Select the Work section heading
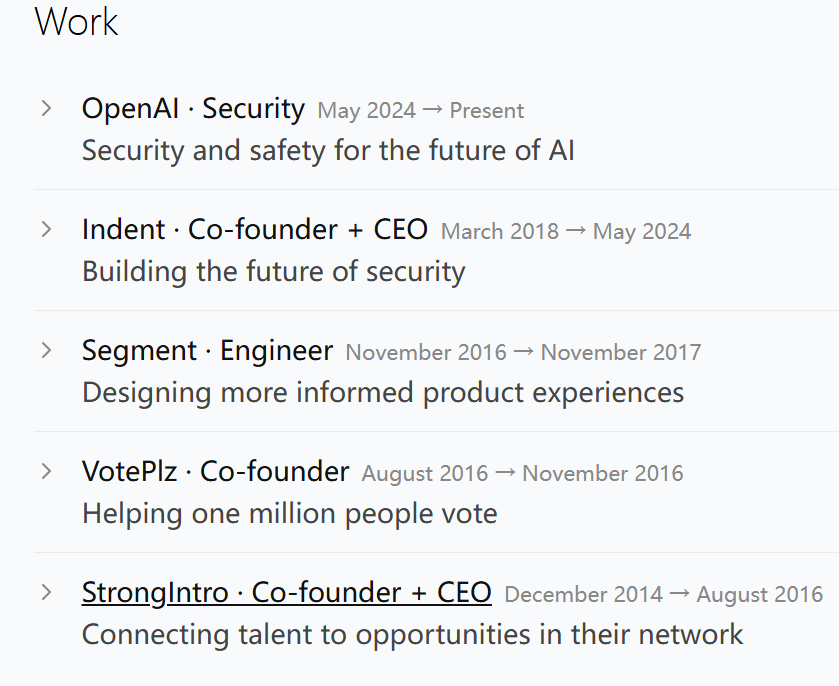This screenshot has width=839, height=686. coord(77,22)
